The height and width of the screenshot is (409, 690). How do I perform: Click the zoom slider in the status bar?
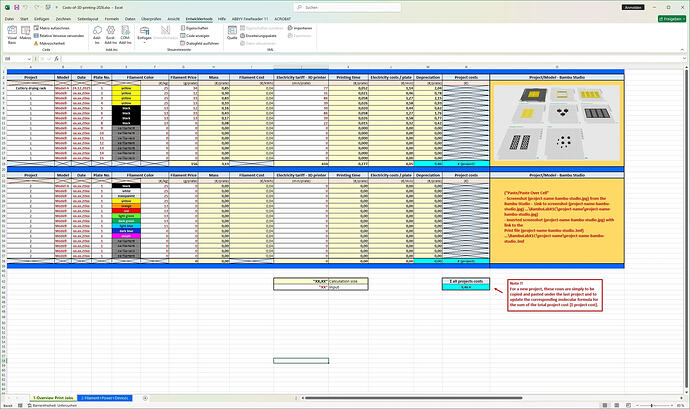click(x=652, y=405)
